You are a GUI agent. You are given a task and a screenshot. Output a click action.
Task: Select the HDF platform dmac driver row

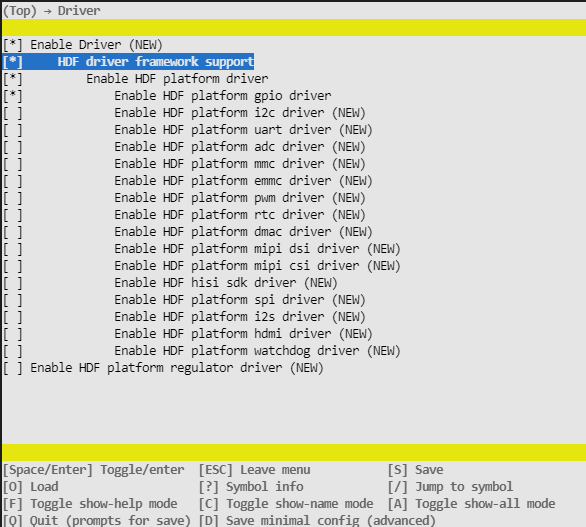click(188, 232)
